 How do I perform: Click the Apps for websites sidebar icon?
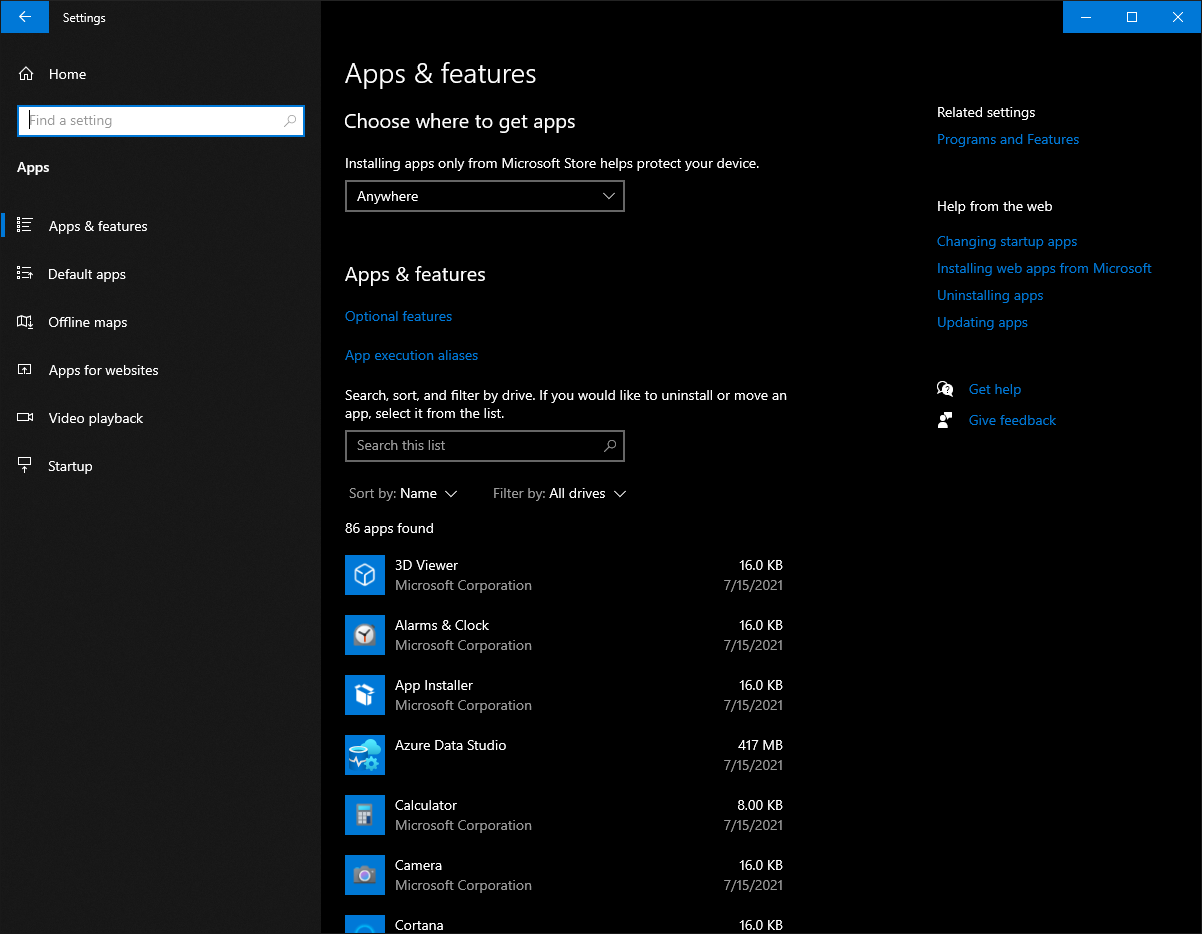coord(26,370)
